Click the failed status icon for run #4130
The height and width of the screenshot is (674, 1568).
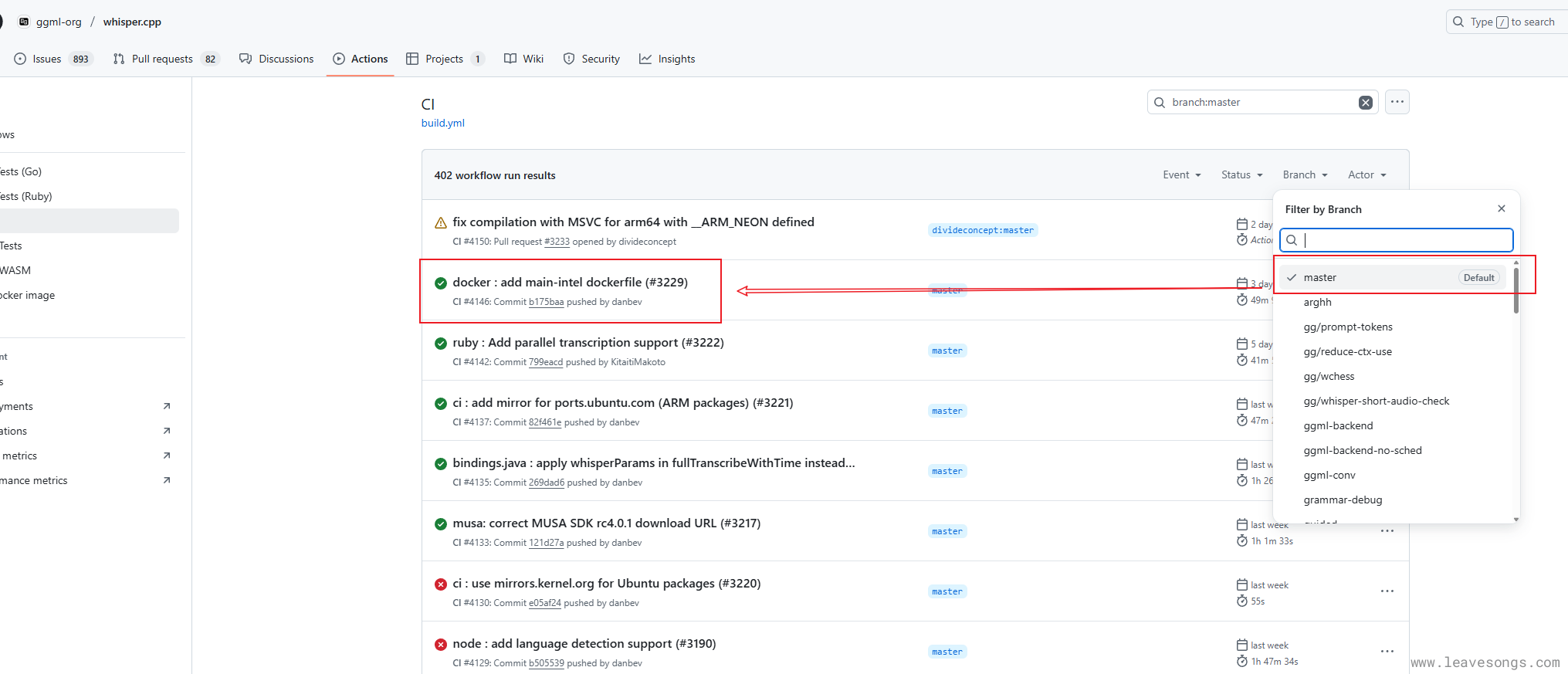pos(441,584)
